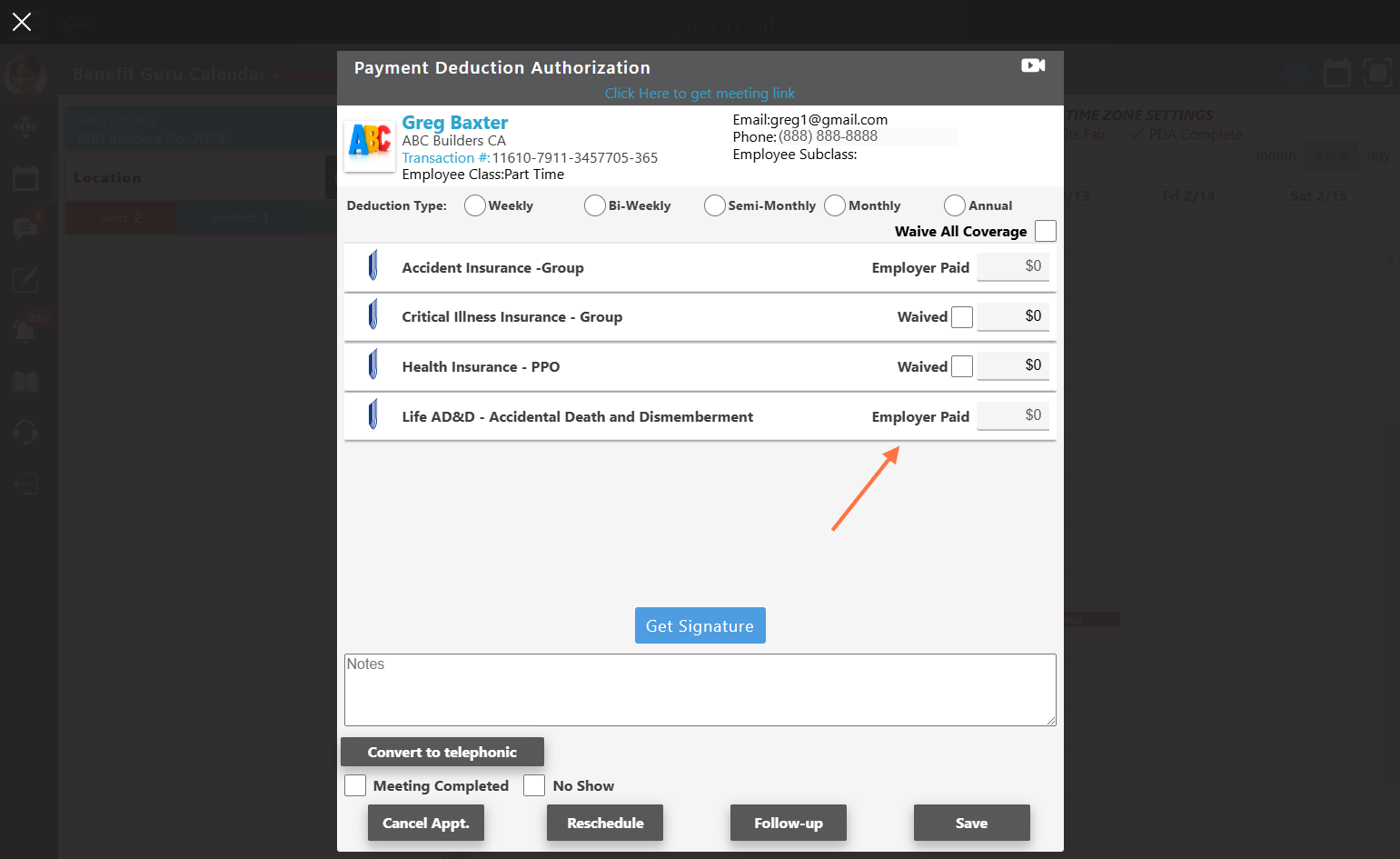
Task: Check the No Show box
Action: (534, 785)
